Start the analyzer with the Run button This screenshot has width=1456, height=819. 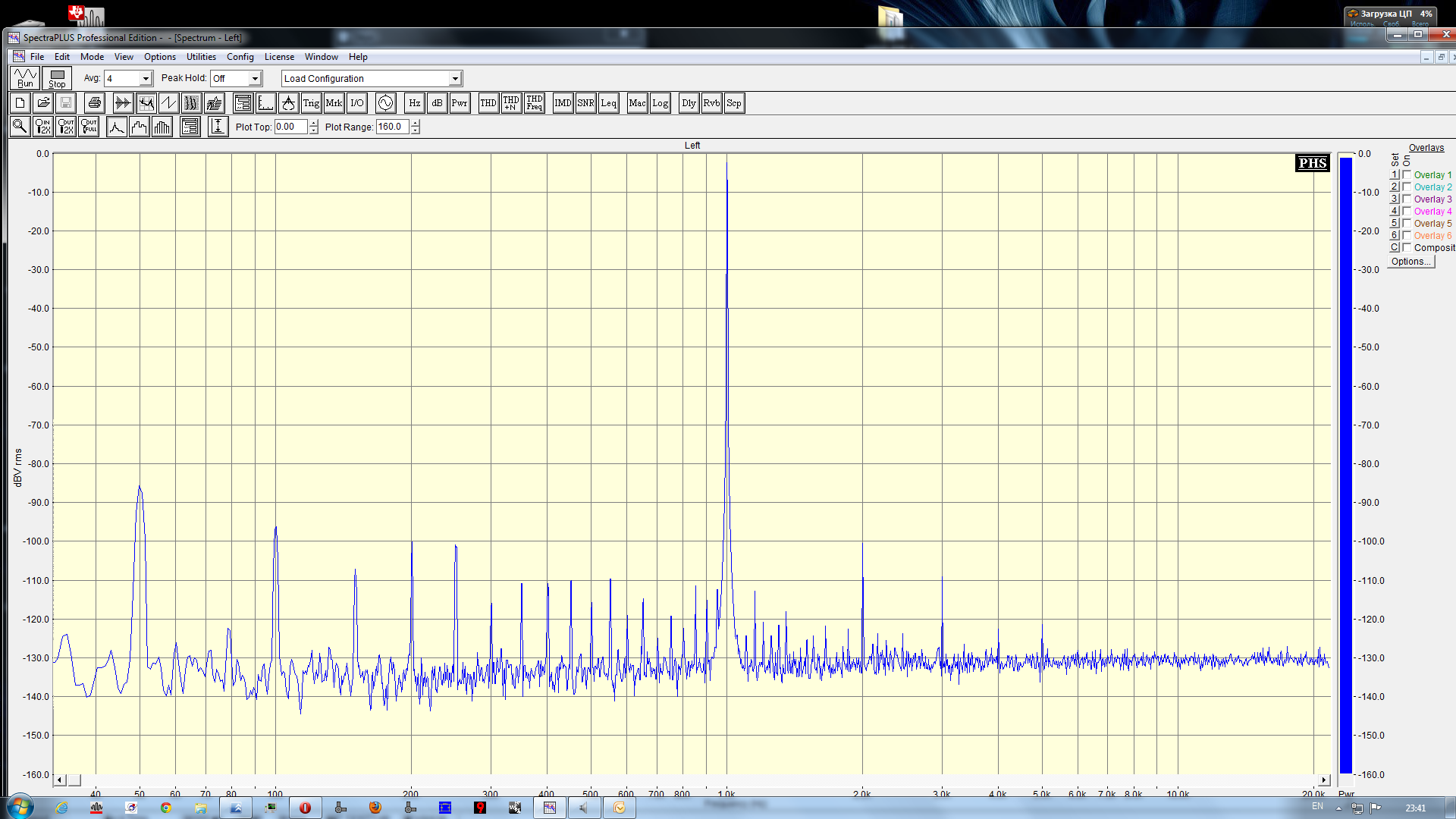tap(25, 78)
